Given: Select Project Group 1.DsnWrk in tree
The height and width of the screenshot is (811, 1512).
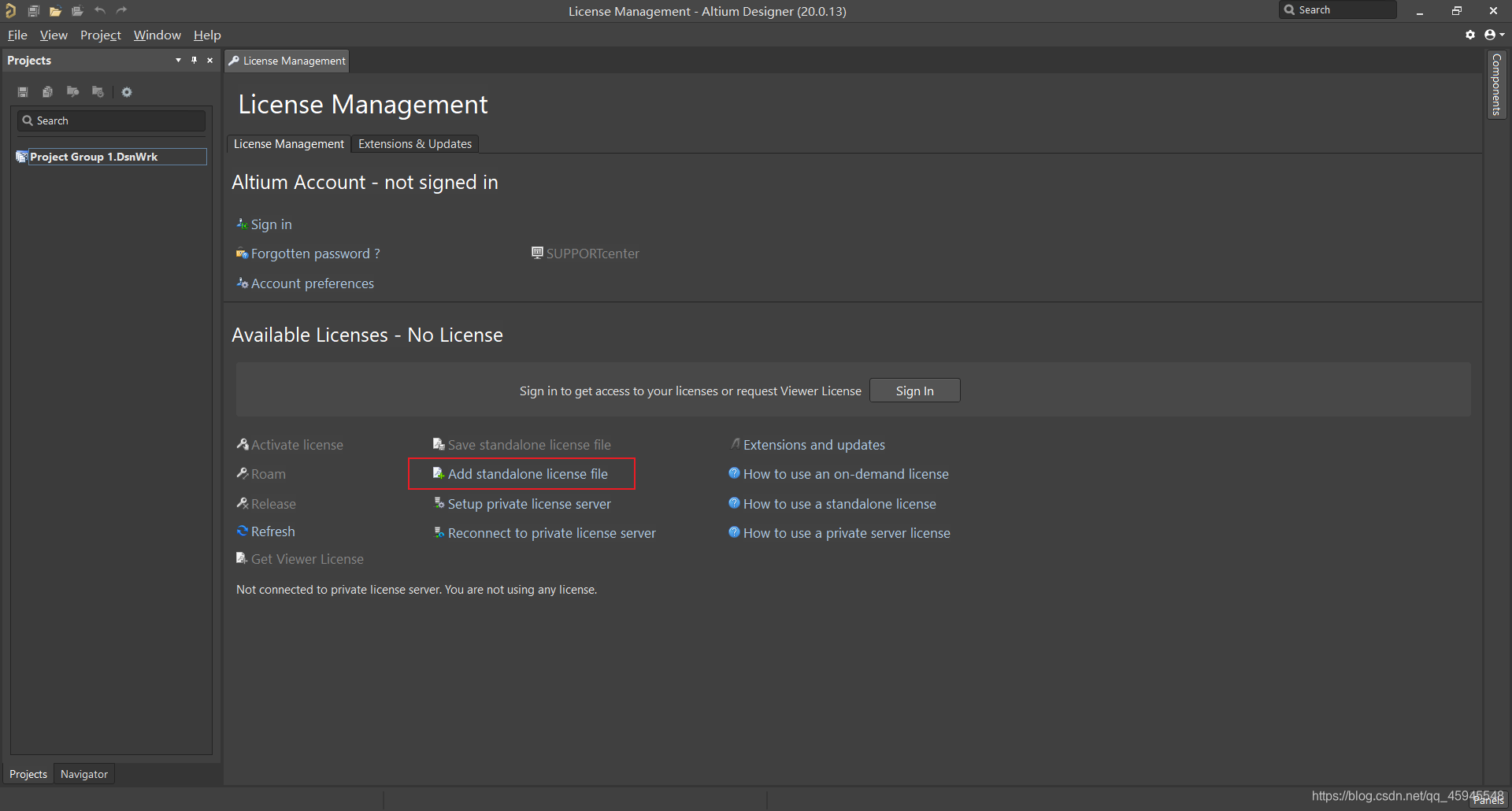Looking at the screenshot, I should tap(94, 157).
